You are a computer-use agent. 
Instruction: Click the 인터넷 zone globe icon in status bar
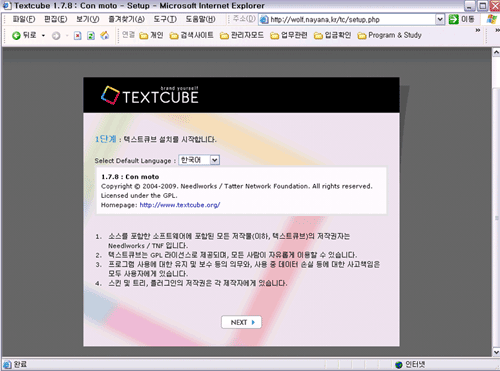[399, 365]
